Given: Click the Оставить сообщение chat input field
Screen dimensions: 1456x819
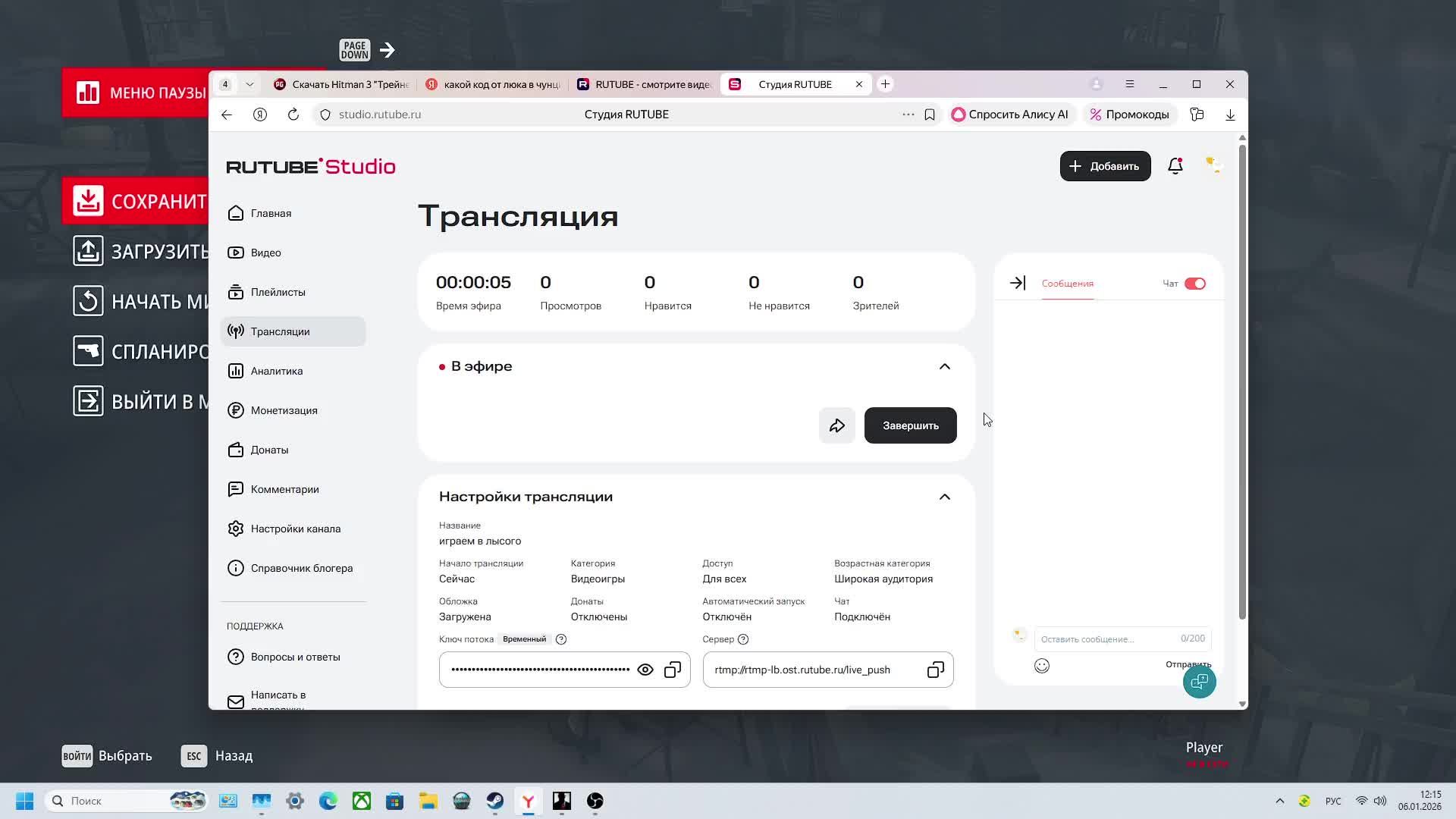Looking at the screenshot, I should [1107, 639].
